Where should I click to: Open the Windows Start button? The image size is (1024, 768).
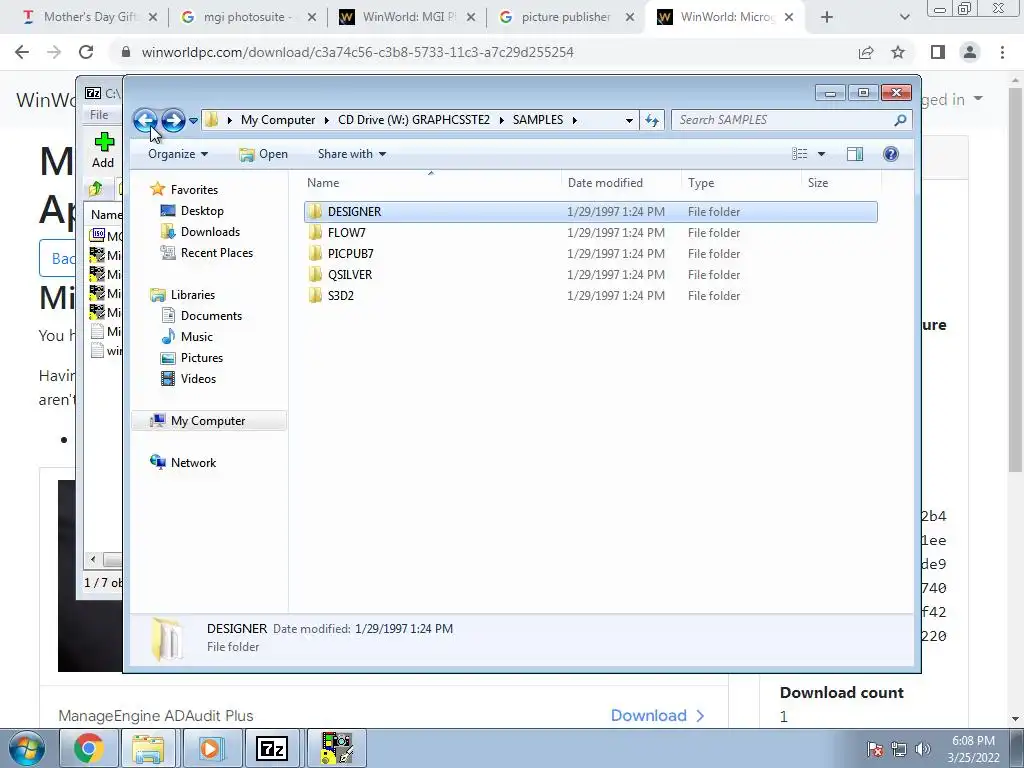(26, 748)
